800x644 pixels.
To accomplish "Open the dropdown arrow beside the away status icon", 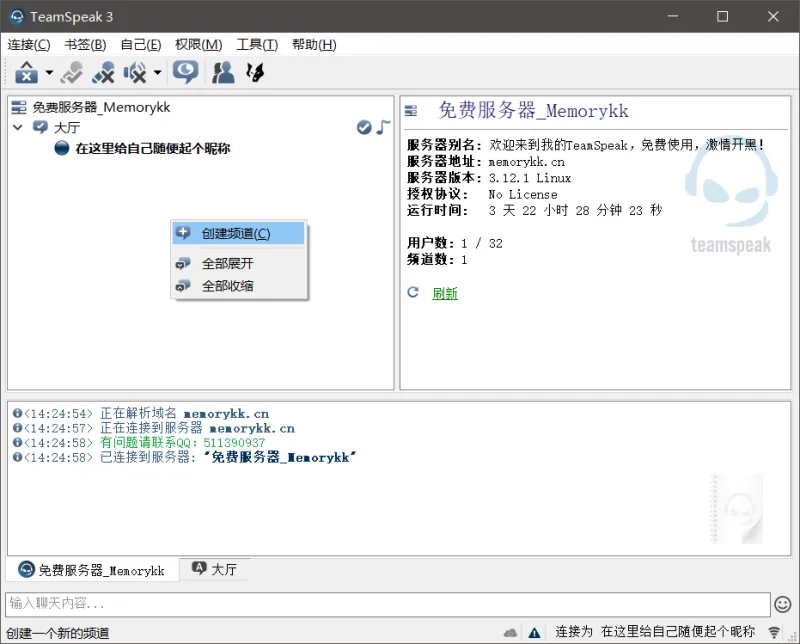I will pyautogui.click(x=49, y=72).
